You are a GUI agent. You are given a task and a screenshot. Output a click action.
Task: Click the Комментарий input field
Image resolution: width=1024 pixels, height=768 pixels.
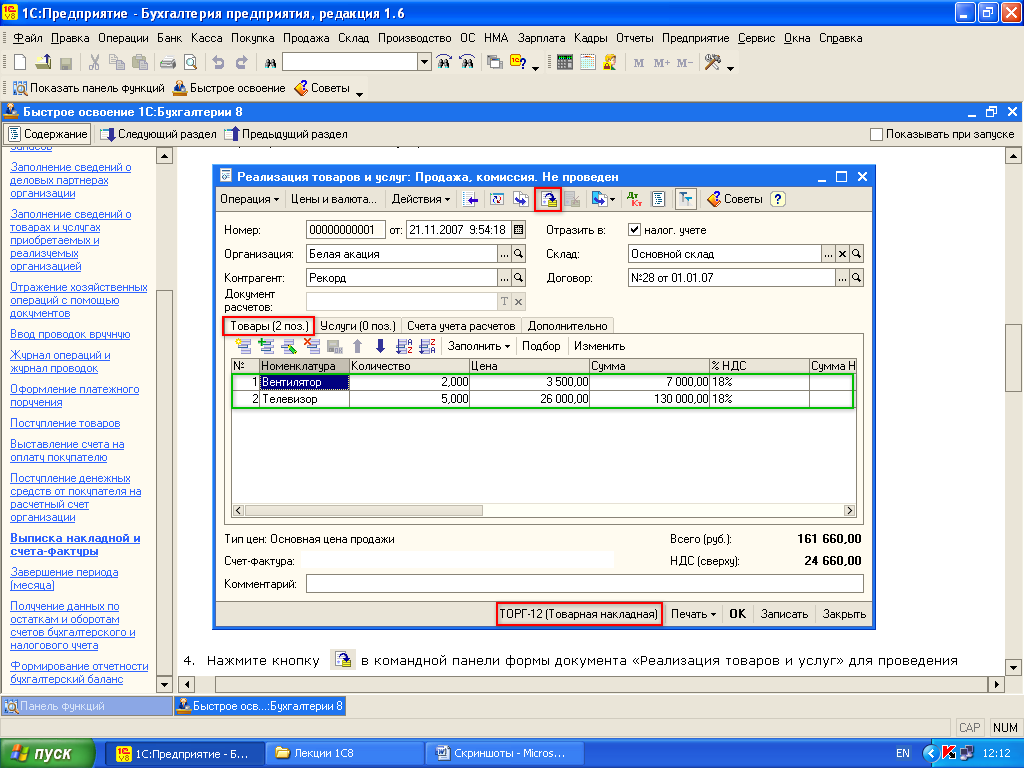(584, 584)
